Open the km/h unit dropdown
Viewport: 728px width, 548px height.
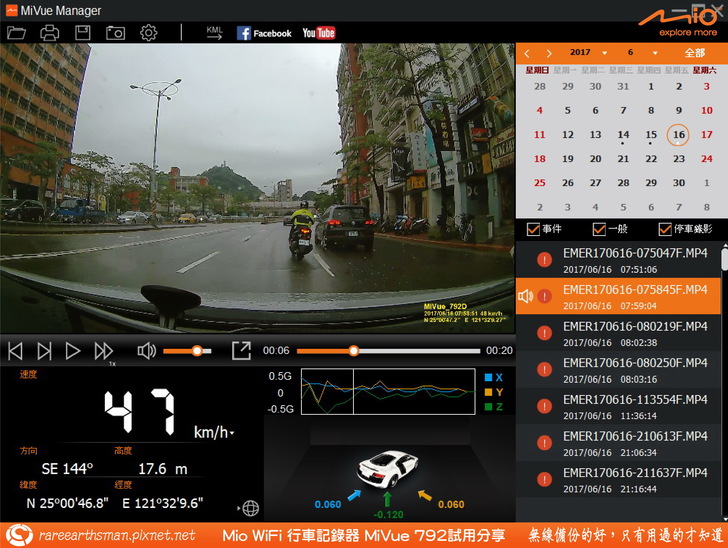click(x=214, y=432)
